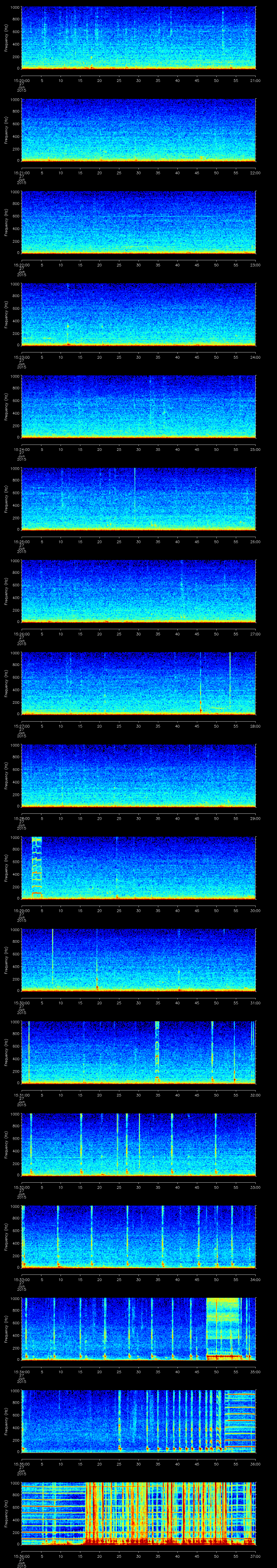
Task: Click the '15:24:00' start time label
Action: [x=21, y=449]
